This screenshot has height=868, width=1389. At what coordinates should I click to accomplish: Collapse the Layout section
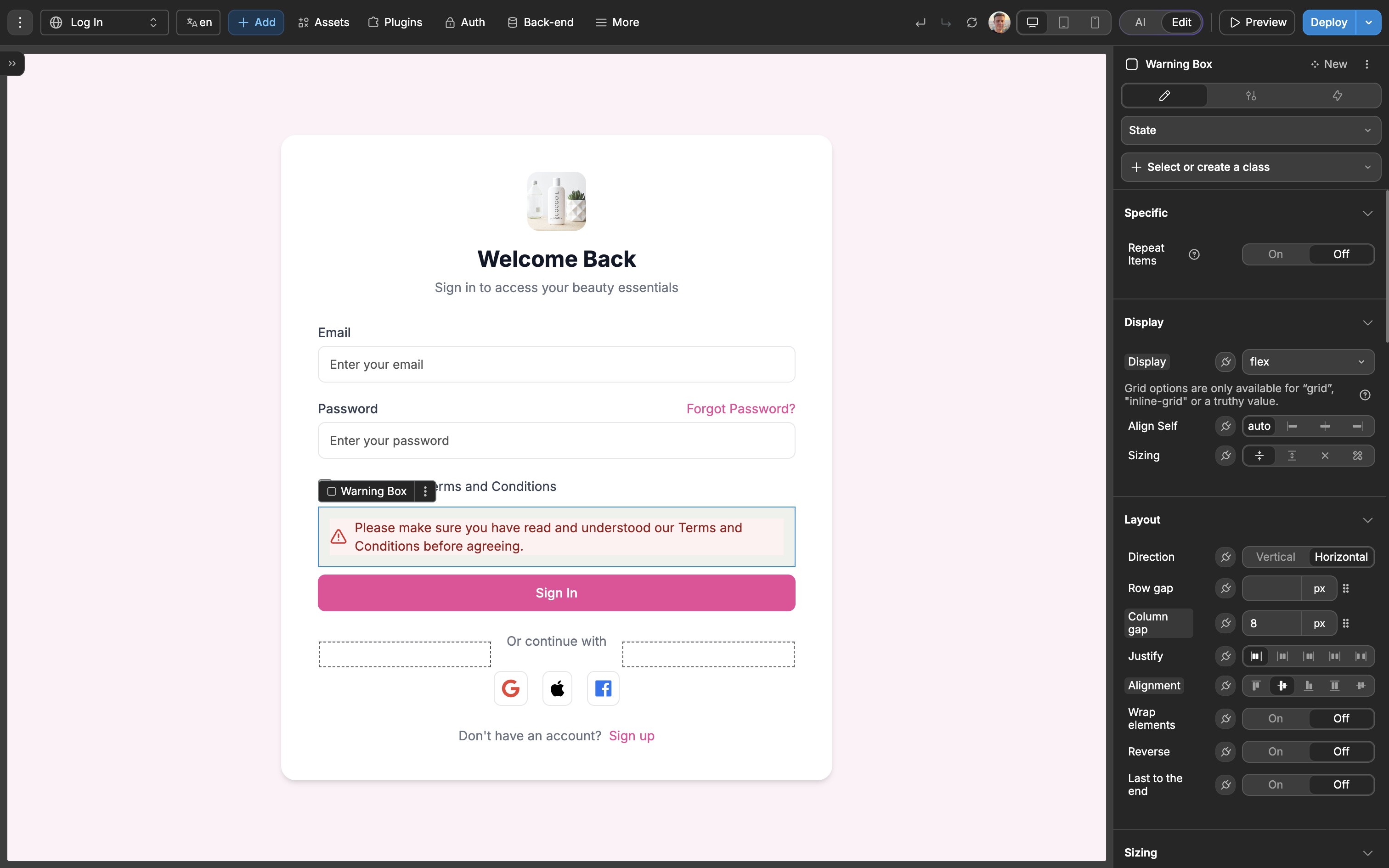click(1367, 520)
